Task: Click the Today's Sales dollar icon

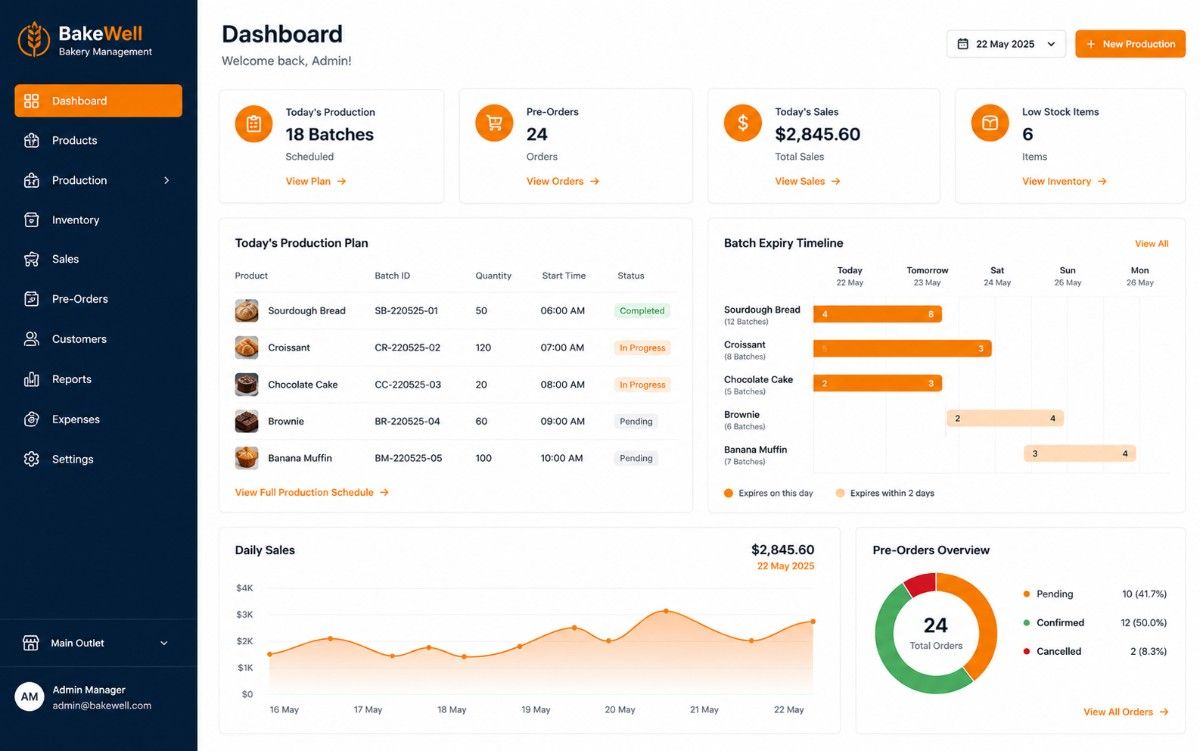Action: [742, 123]
